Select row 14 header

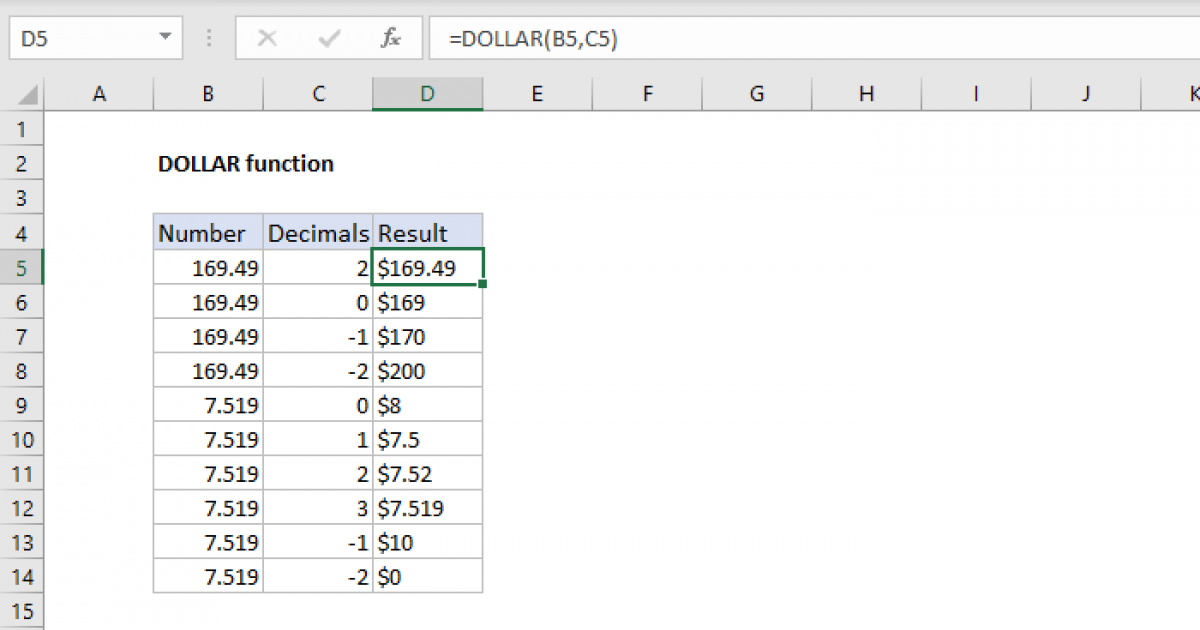pyautogui.click(x=22, y=575)
